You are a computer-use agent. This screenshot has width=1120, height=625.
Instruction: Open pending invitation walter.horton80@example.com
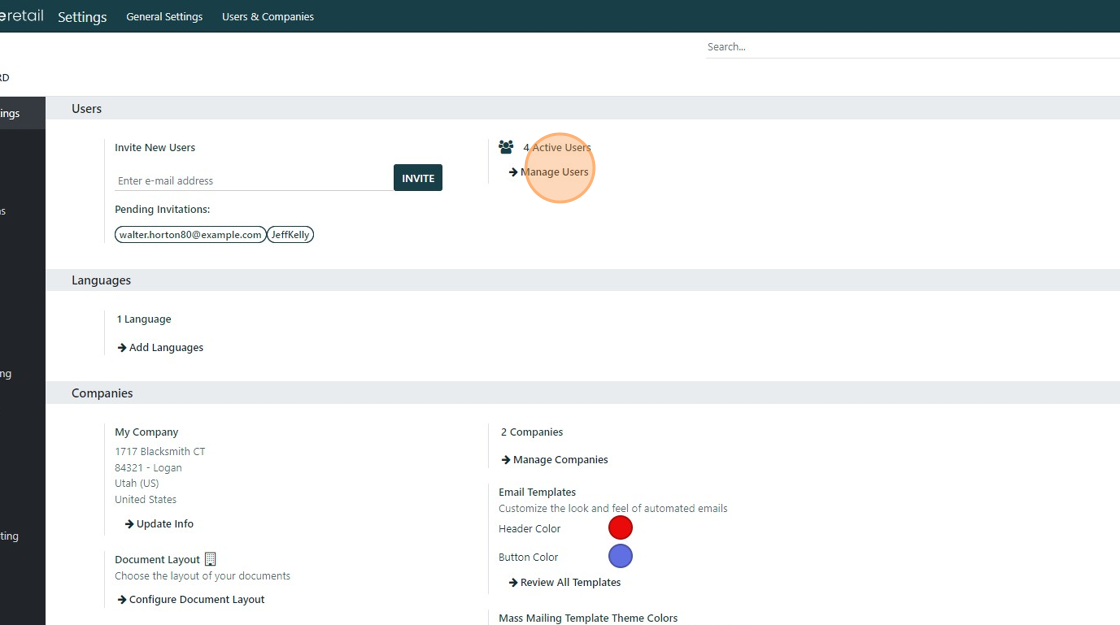click(x=190, y=234)
